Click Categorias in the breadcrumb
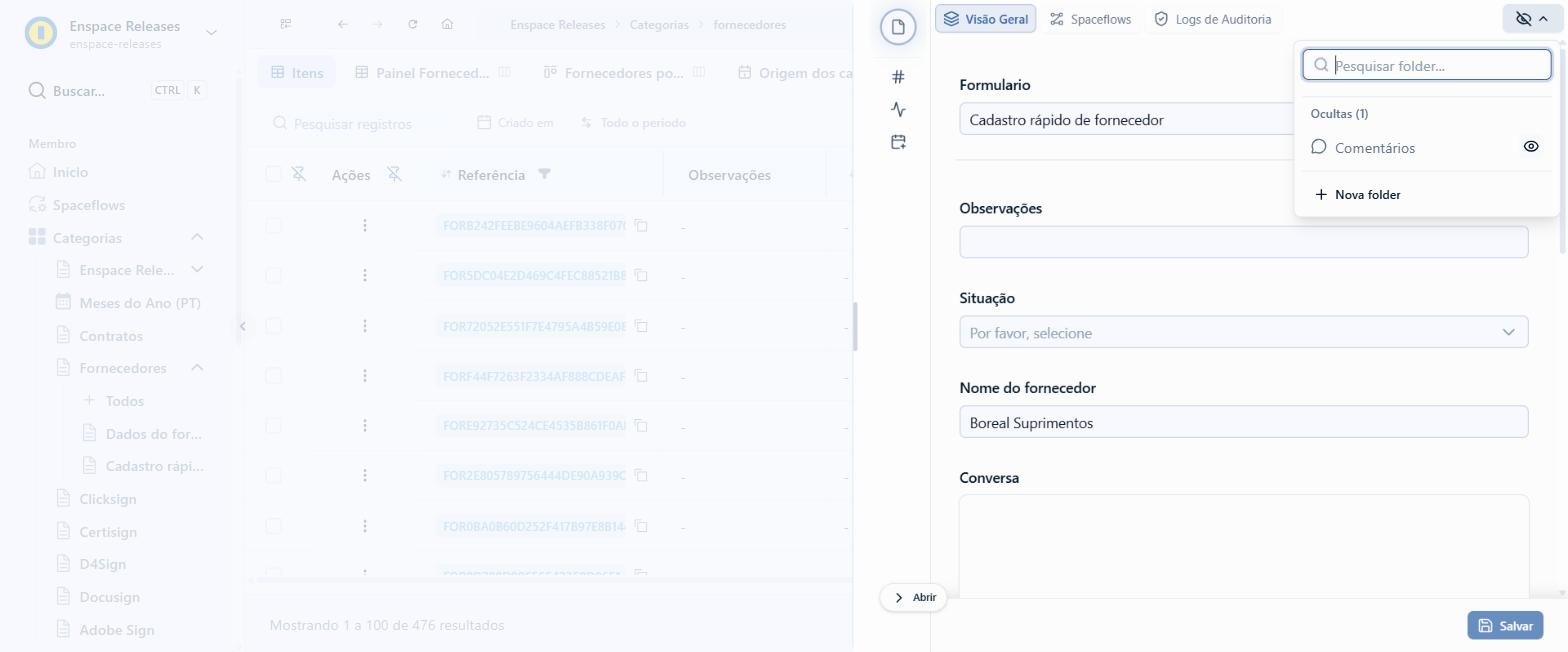 (659, 24)
